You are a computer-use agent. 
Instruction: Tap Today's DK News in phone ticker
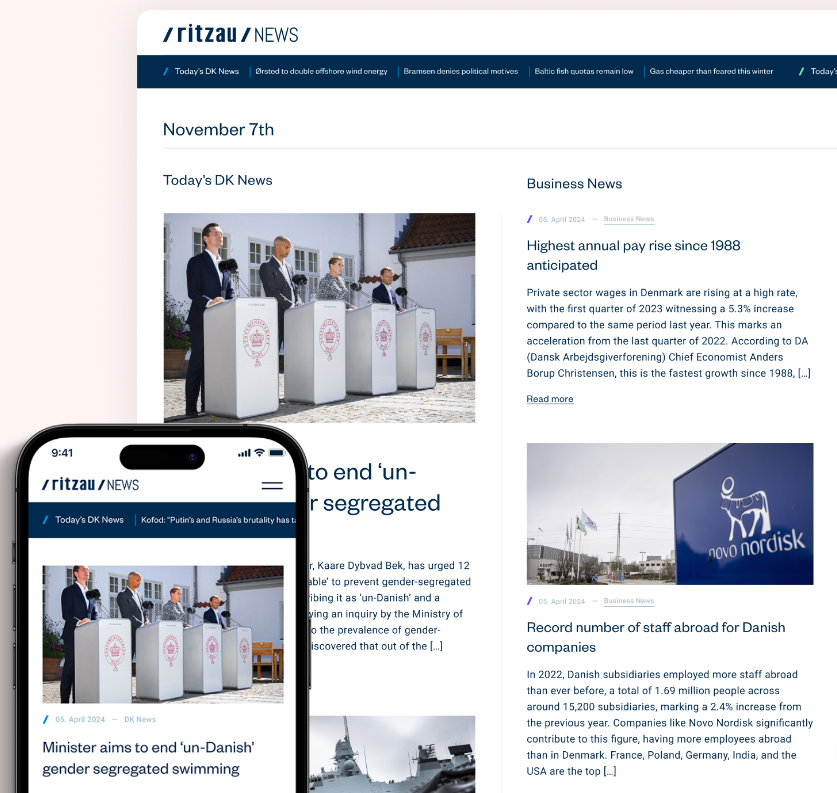(89, 520)
